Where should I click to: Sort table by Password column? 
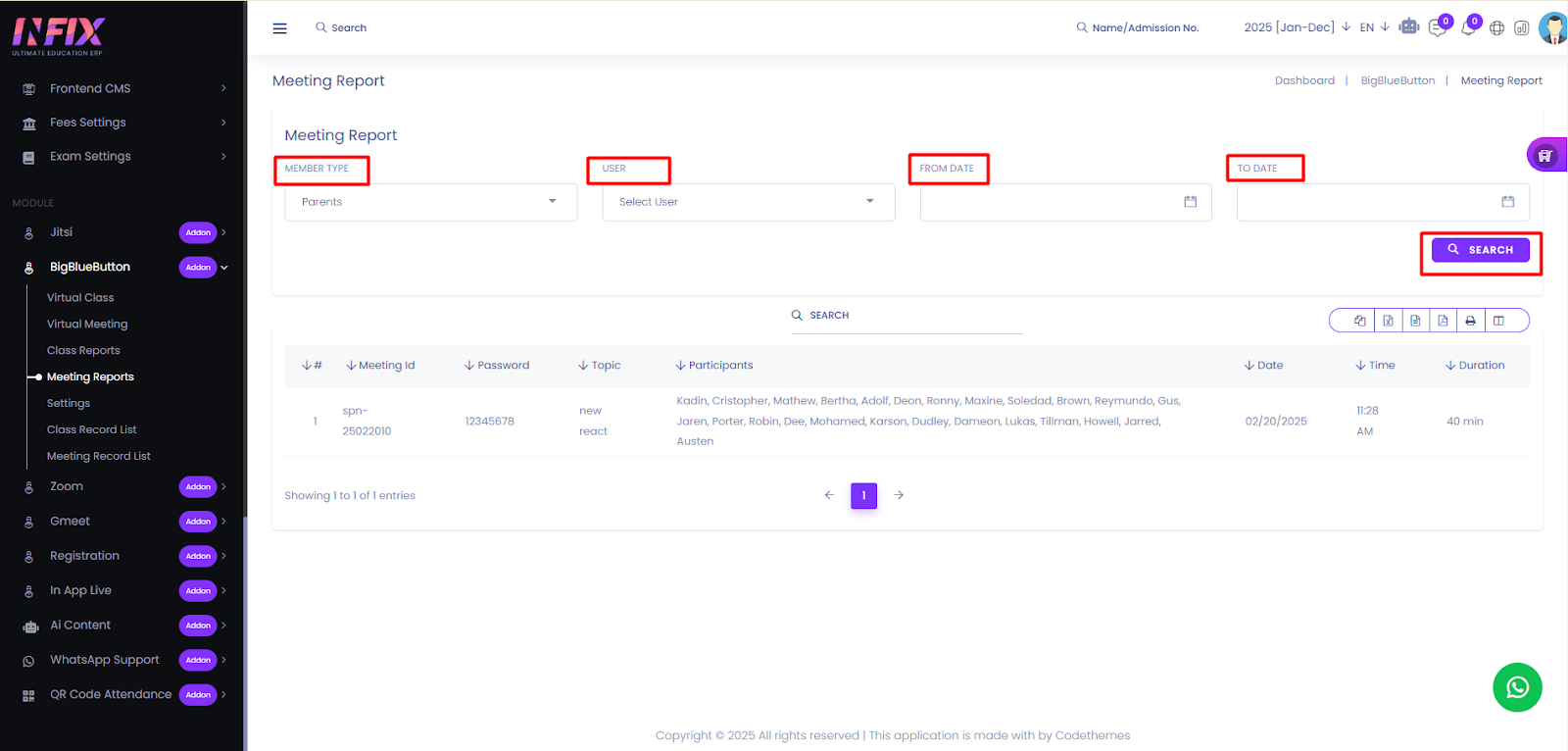click(497, 365)
